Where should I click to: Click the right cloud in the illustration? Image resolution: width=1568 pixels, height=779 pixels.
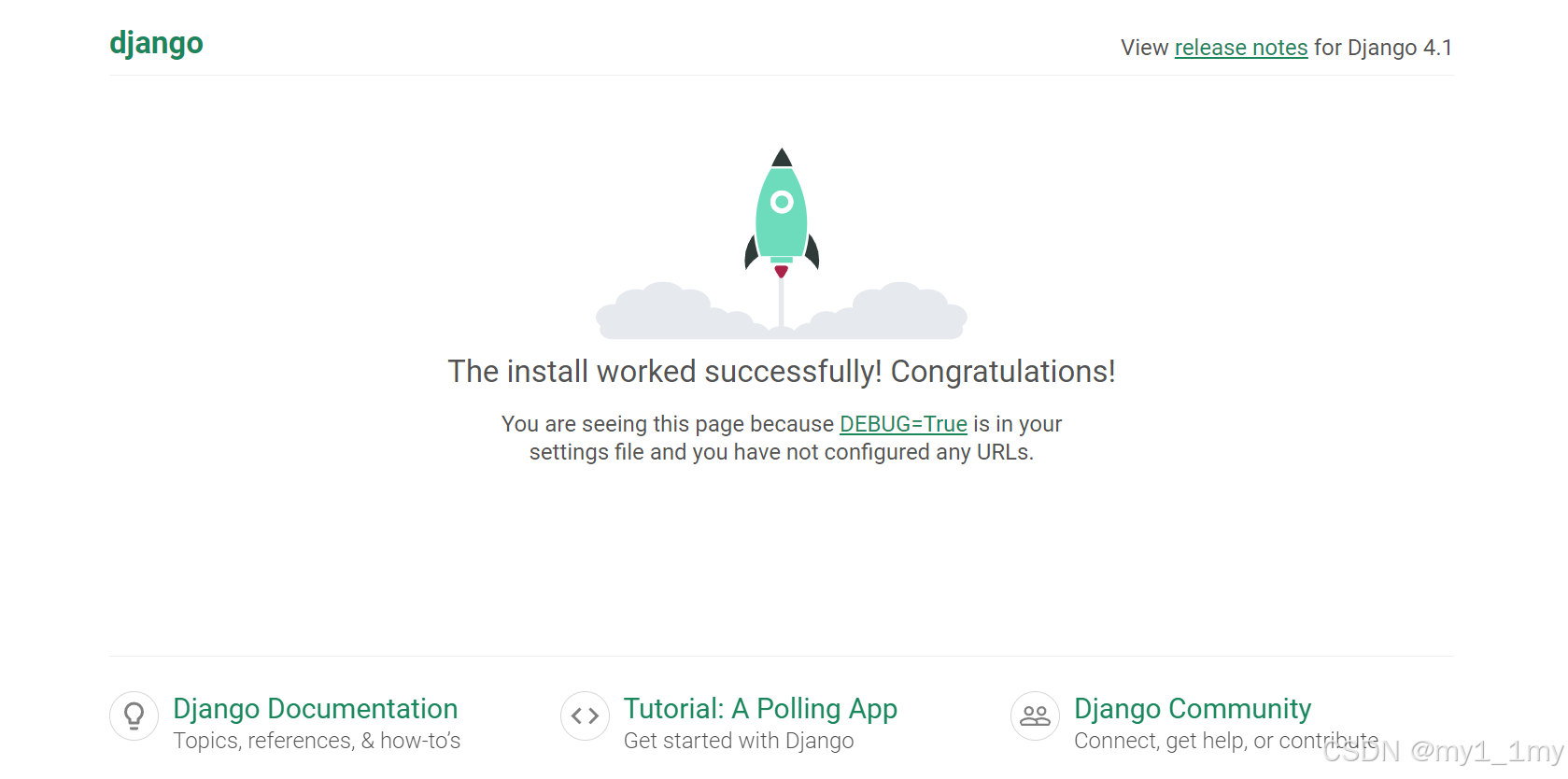coord(897,308)
